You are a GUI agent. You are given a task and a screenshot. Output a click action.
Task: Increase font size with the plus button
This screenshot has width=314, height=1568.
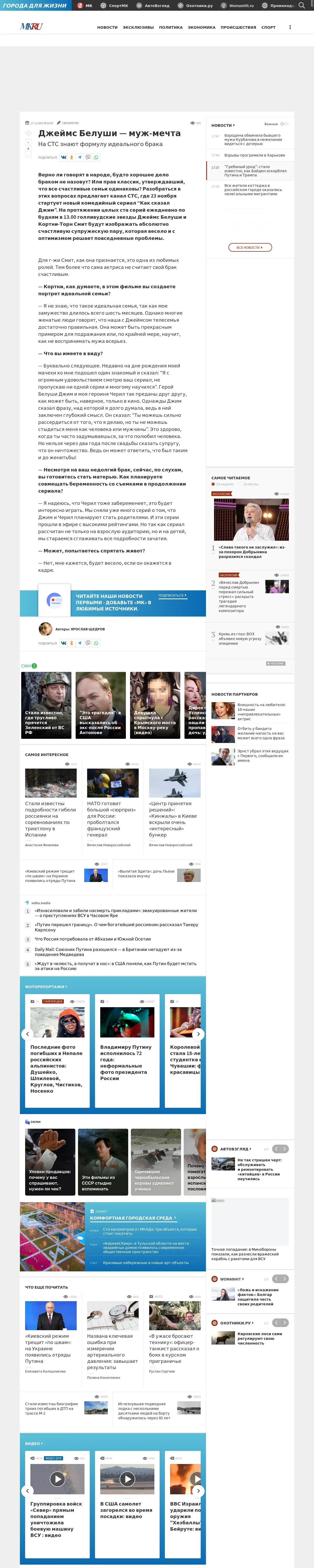click(x=28, y=143)
